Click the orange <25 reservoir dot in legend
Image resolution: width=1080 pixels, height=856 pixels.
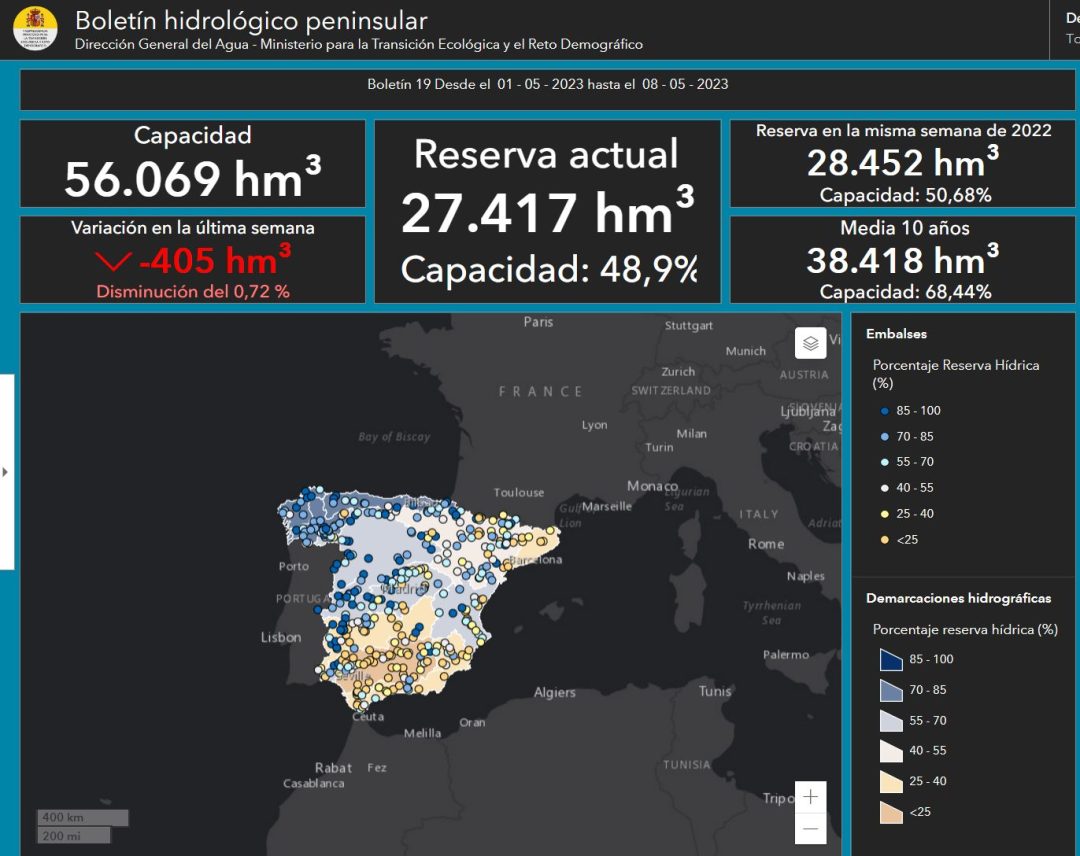[x=886, y=540]
